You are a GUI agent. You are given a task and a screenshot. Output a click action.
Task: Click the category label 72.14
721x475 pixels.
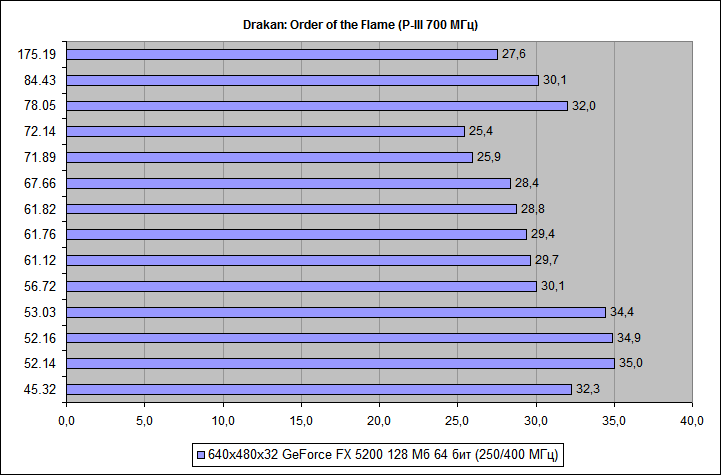click(x=40, y=132)
